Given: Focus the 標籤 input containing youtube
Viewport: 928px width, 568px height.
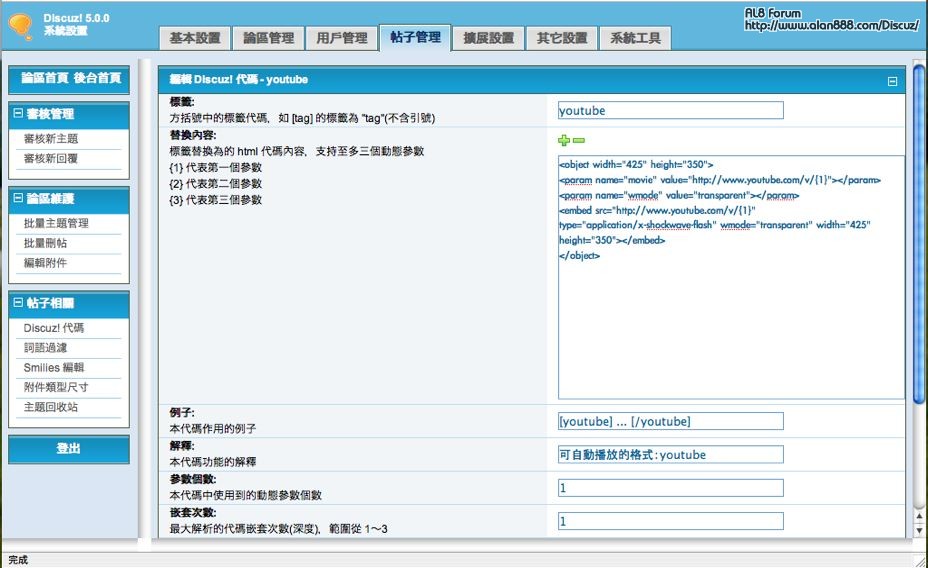Looking at the screenshot, I should [671, 111].
